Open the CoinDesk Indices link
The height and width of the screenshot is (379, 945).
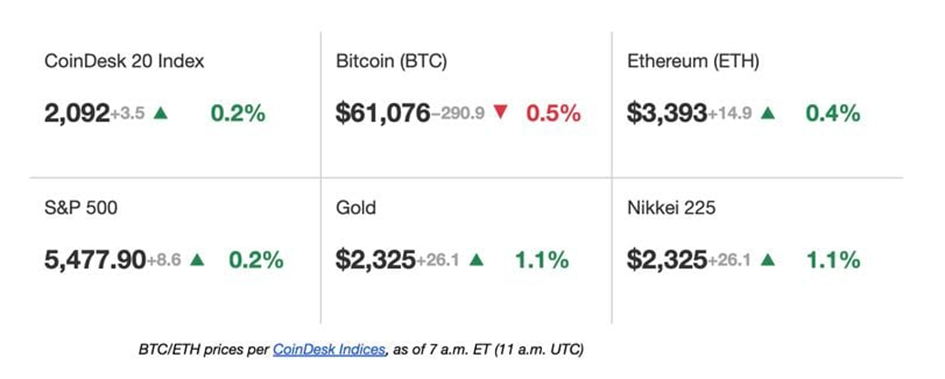click(329, 349)
